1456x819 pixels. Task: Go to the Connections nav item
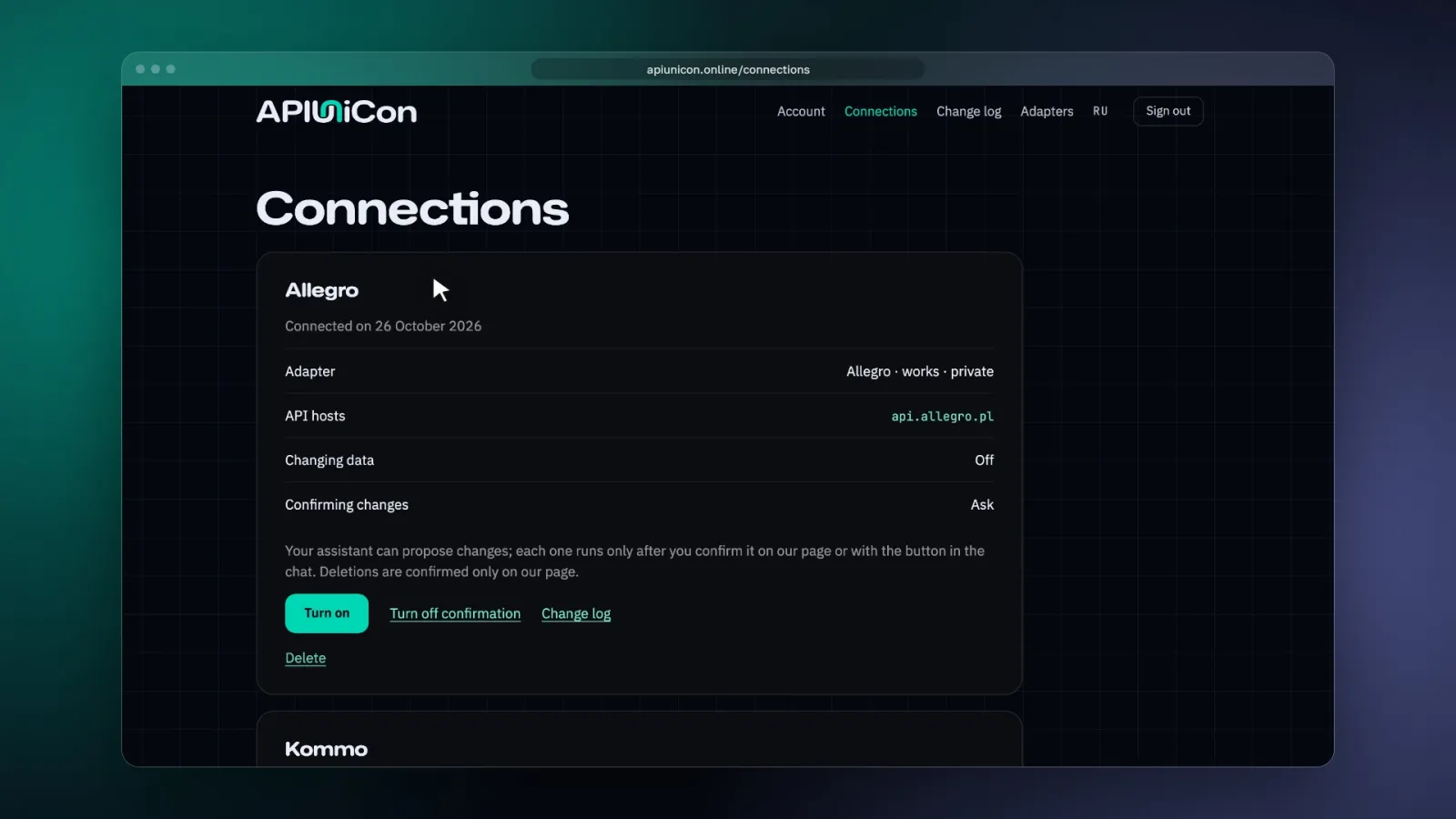[880, 111]
